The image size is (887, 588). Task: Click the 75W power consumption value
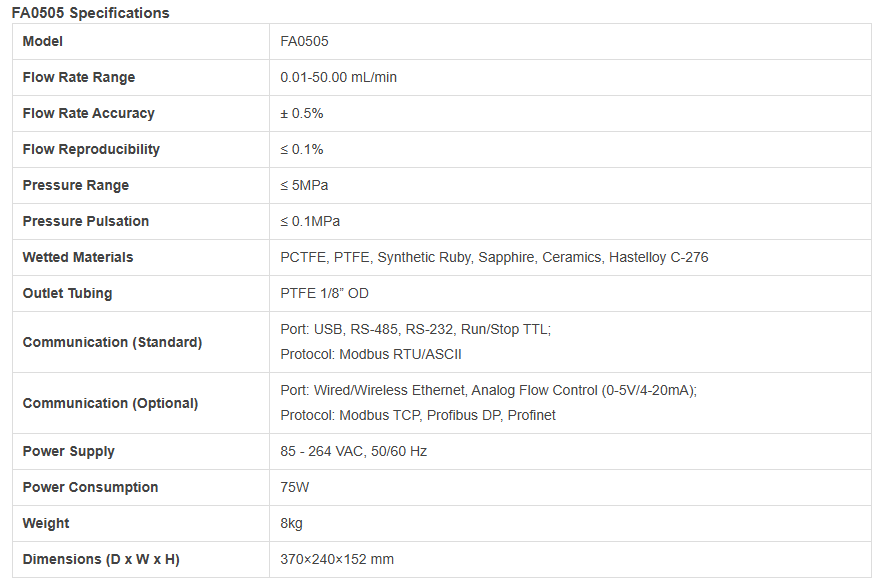tap(296, 487)
